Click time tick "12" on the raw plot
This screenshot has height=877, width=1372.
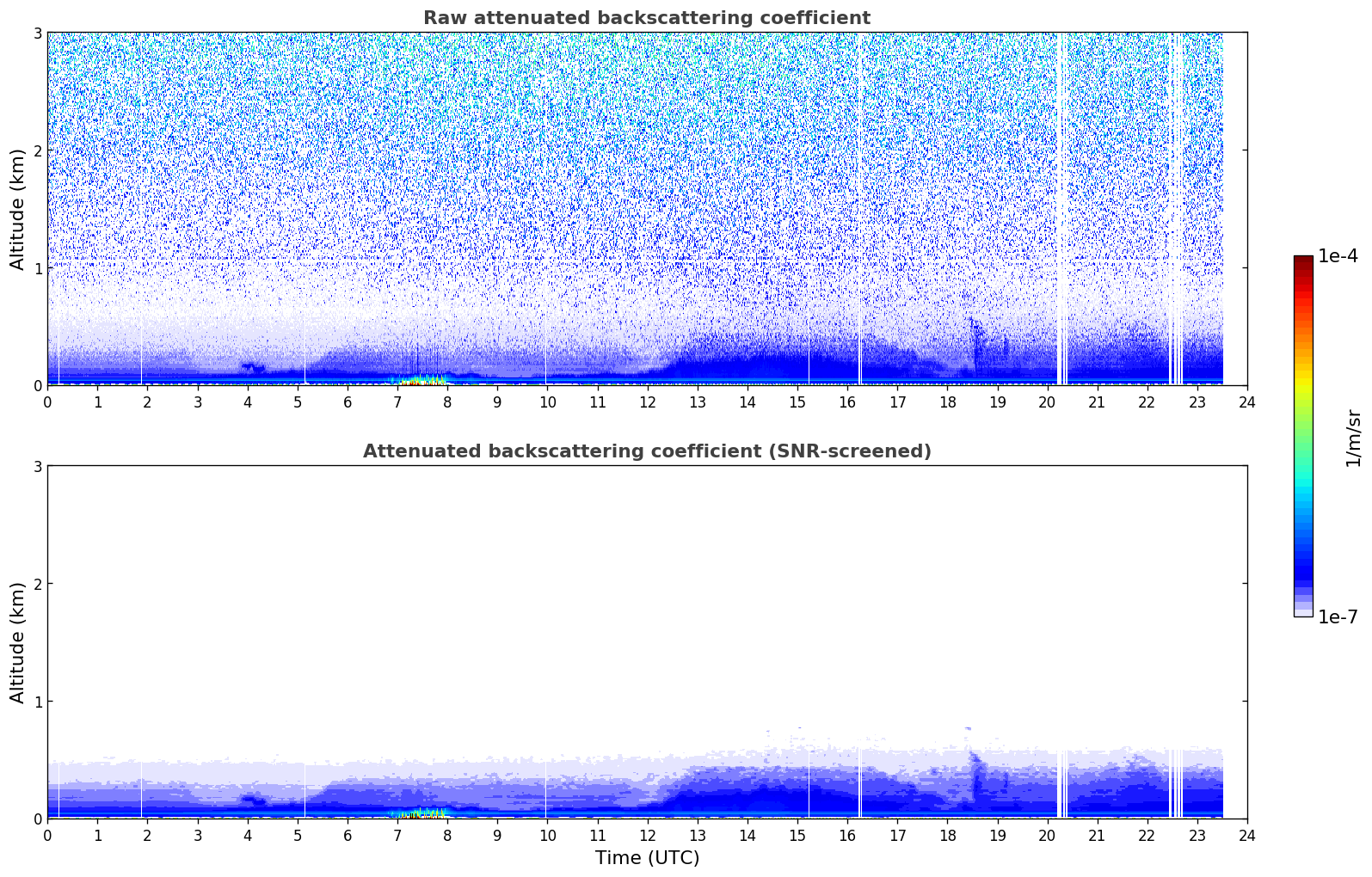point(647,402)
